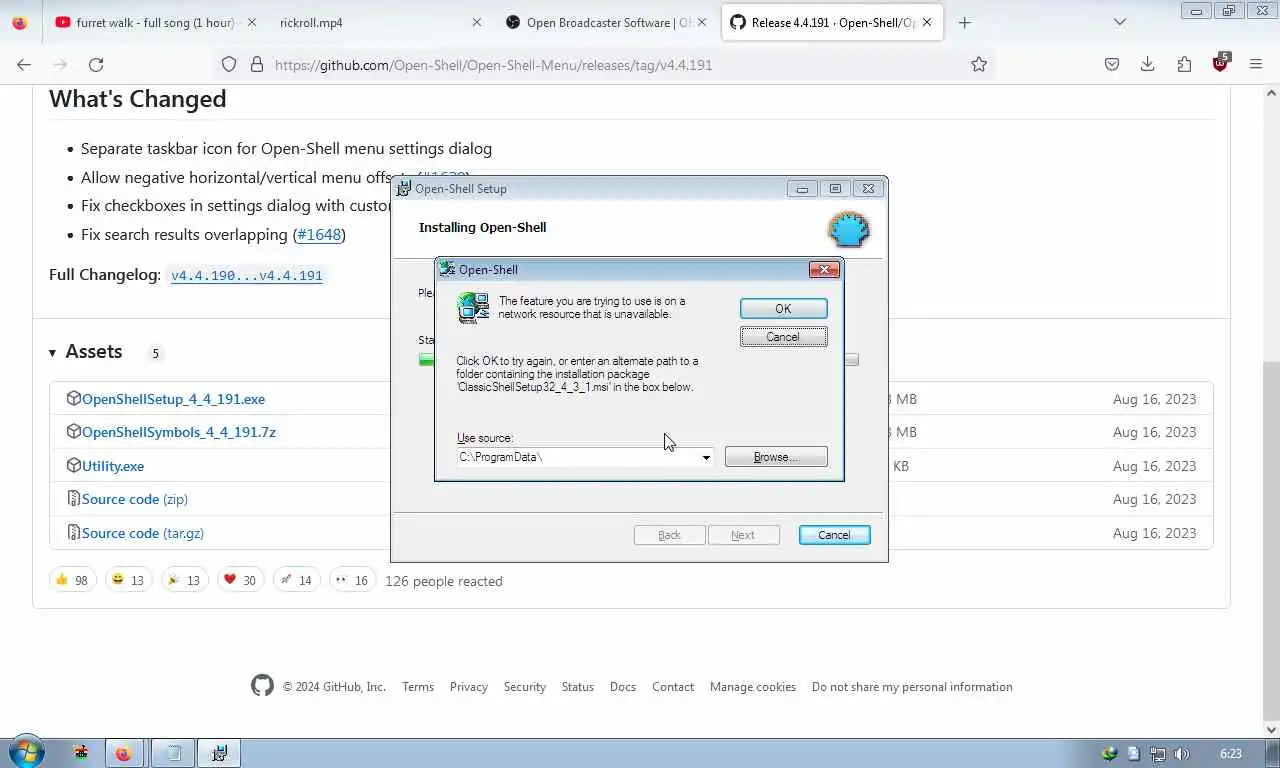The image size is (1280, 768).
Task: Click the pinned Firefox tab icon
Action: pyautogui.click(x=19, y=22)
